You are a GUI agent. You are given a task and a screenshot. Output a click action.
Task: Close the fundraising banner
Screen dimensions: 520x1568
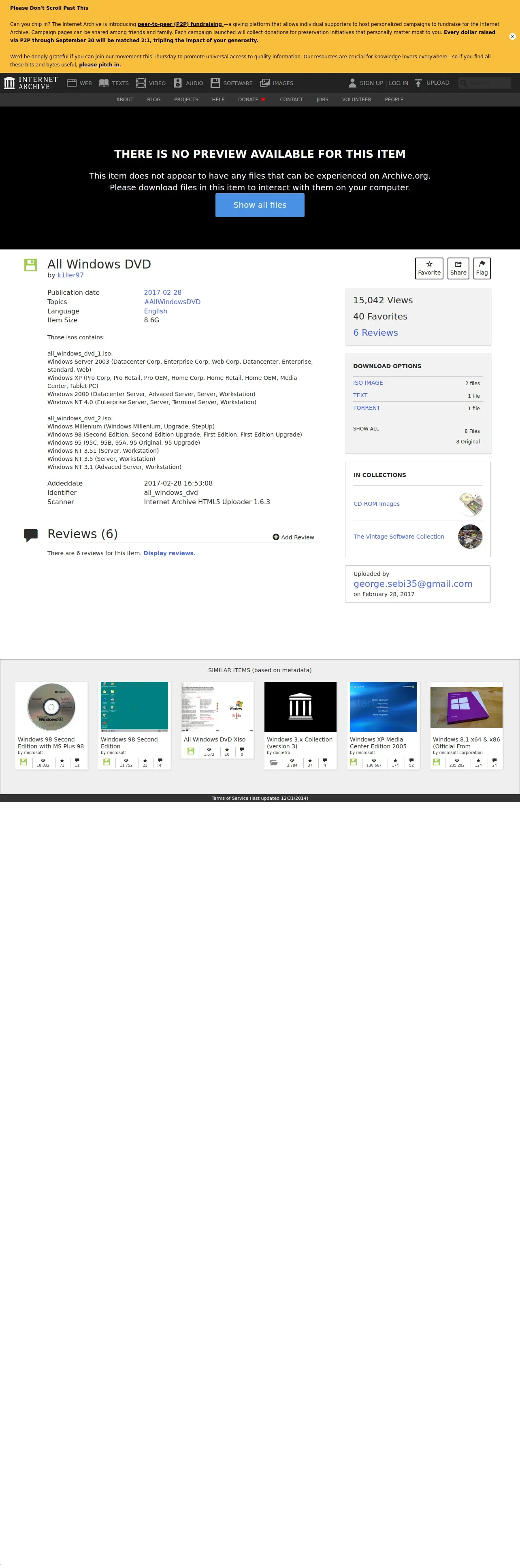(512, 36)
